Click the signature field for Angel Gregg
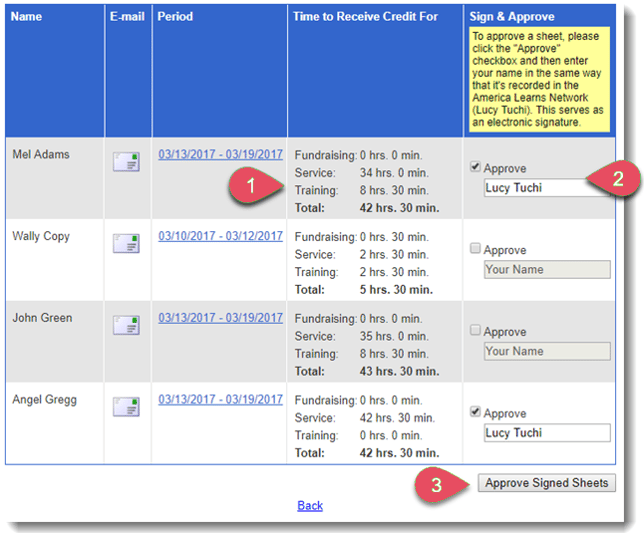The image size is (644, 533). pyautogui.click(x=545, y=433)
